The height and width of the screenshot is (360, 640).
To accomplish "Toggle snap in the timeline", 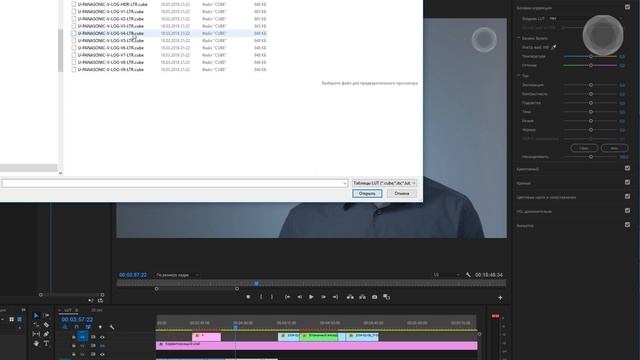I will 76,327.
